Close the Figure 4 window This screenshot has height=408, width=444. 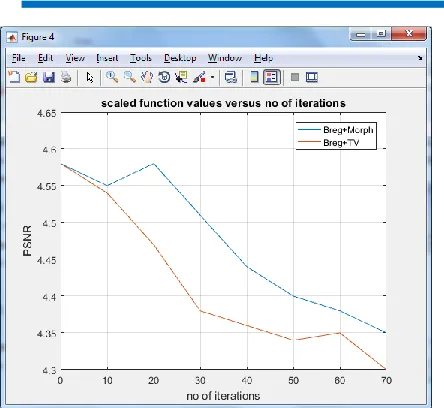click(409, 34)
